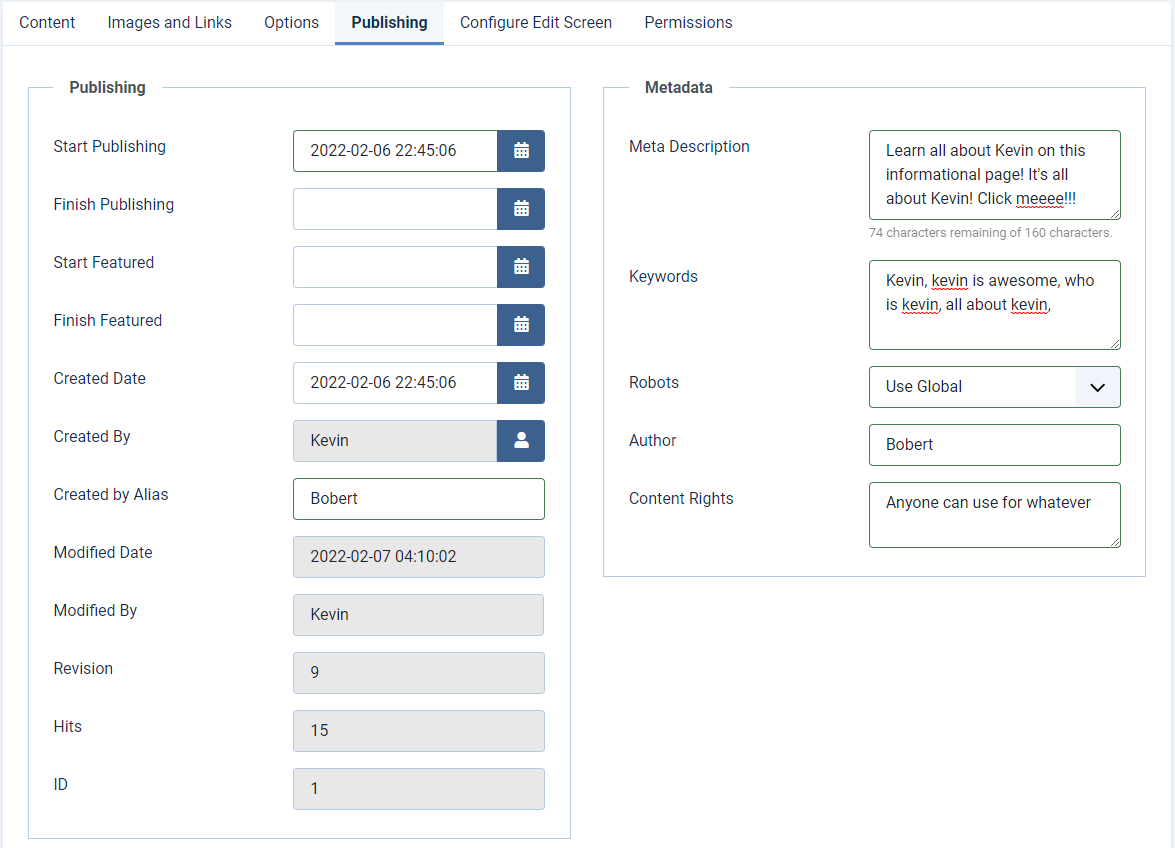
Task: Open calendar picker for Start Featured
Action: [520, 267]
